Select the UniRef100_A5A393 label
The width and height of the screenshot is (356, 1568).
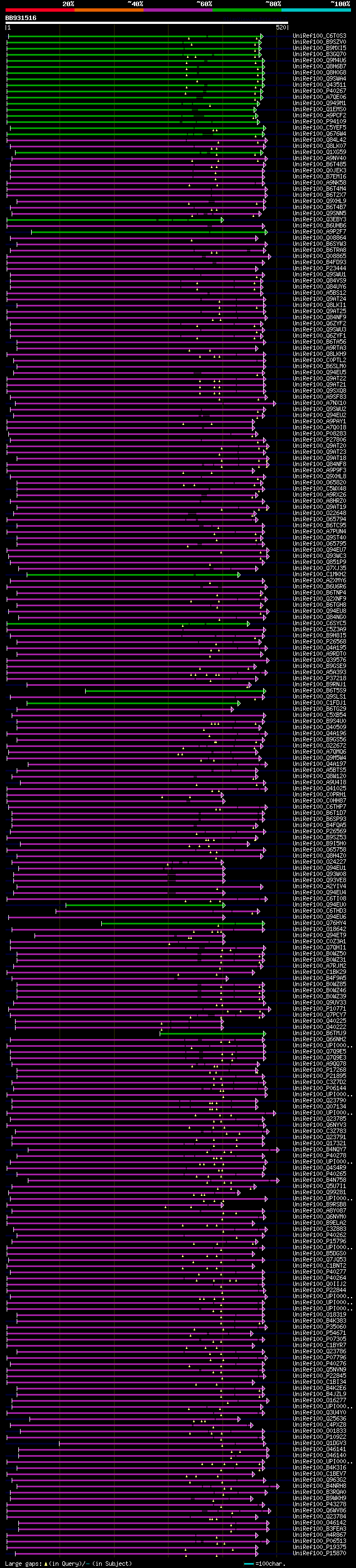point(319,672)
